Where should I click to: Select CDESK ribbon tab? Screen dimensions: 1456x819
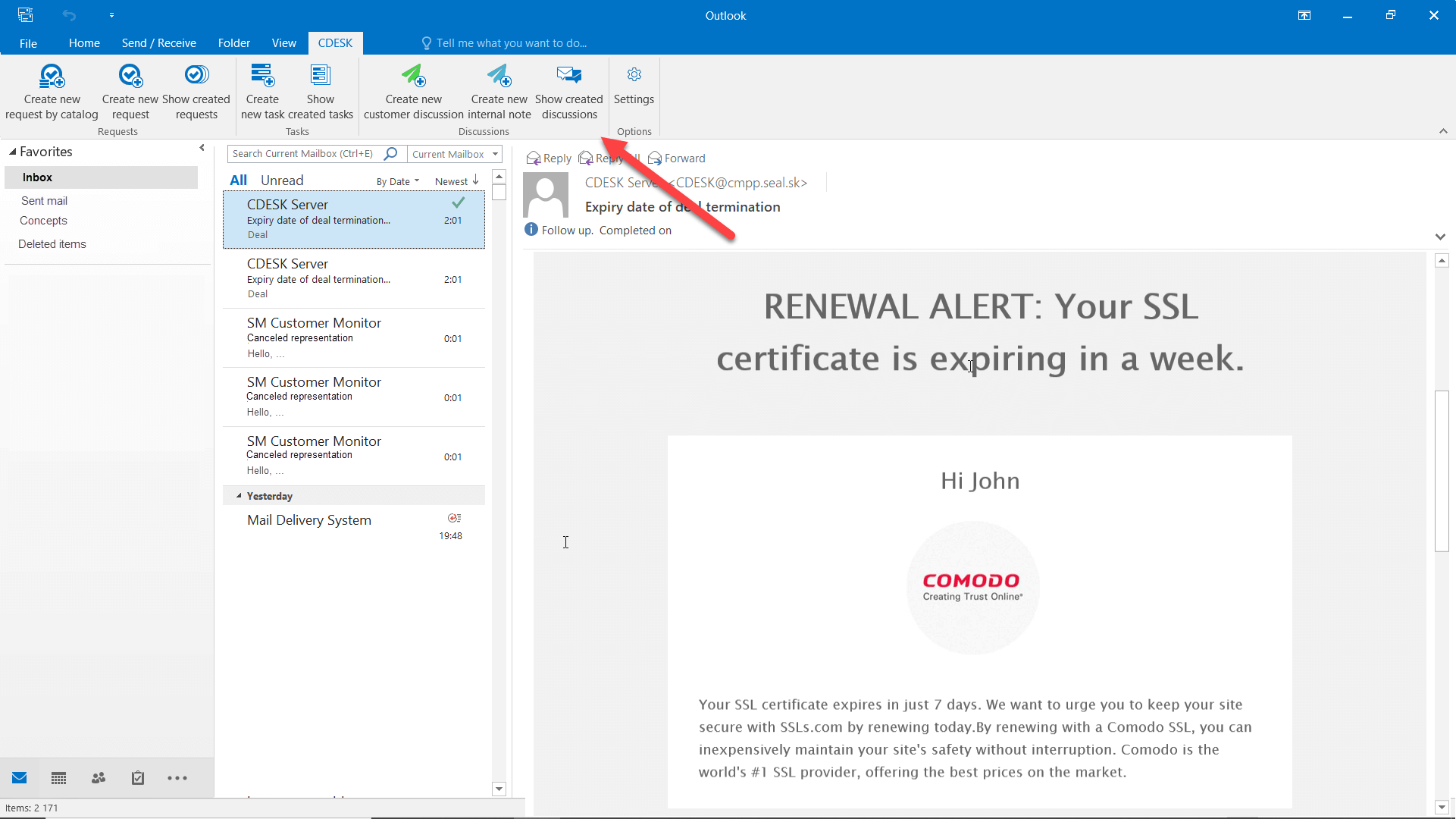coord(335,43)
